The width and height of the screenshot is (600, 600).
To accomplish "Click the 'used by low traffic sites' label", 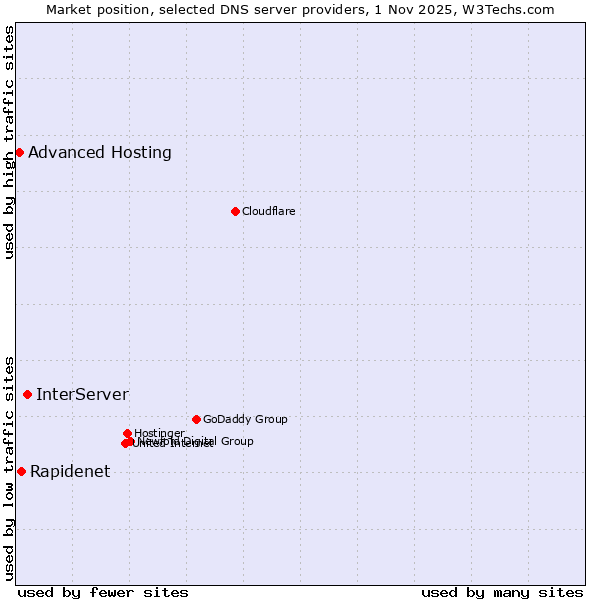I will click(9, 467).
